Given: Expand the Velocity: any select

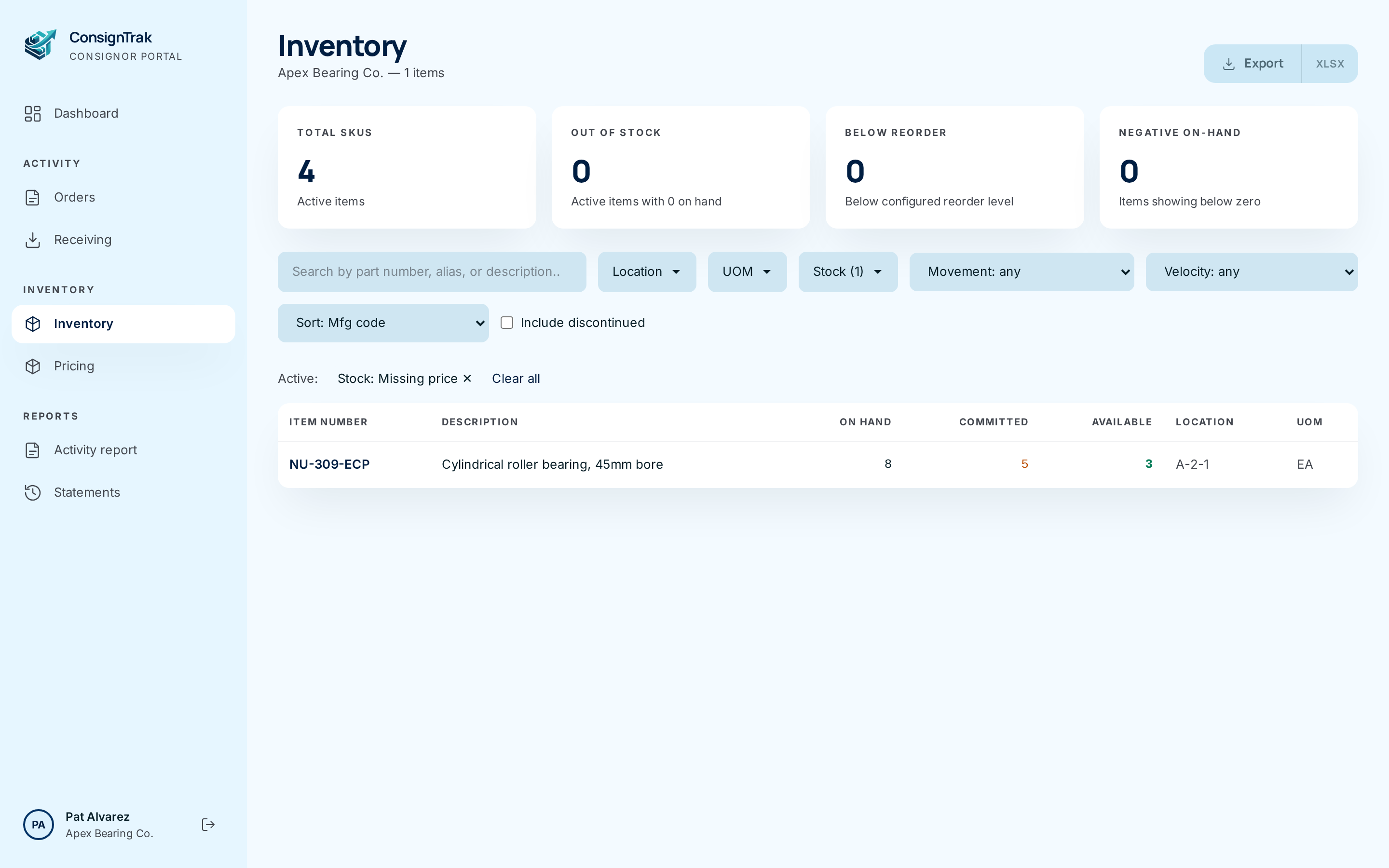Looking at the screenshot, I should click(x=1251, y=271).
